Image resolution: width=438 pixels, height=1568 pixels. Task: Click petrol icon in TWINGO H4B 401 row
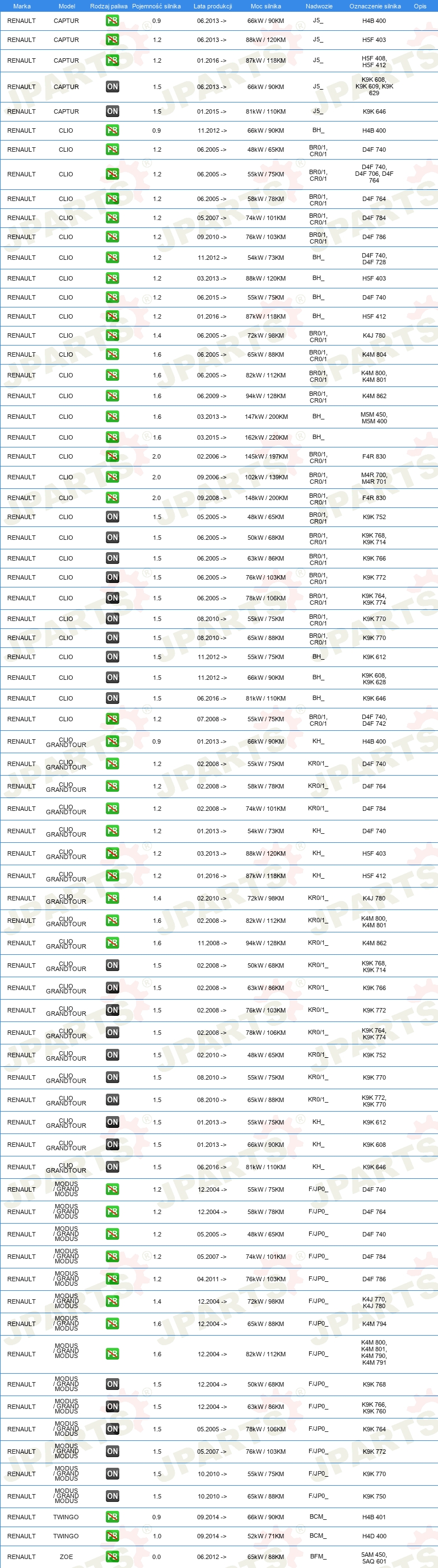112,1516
